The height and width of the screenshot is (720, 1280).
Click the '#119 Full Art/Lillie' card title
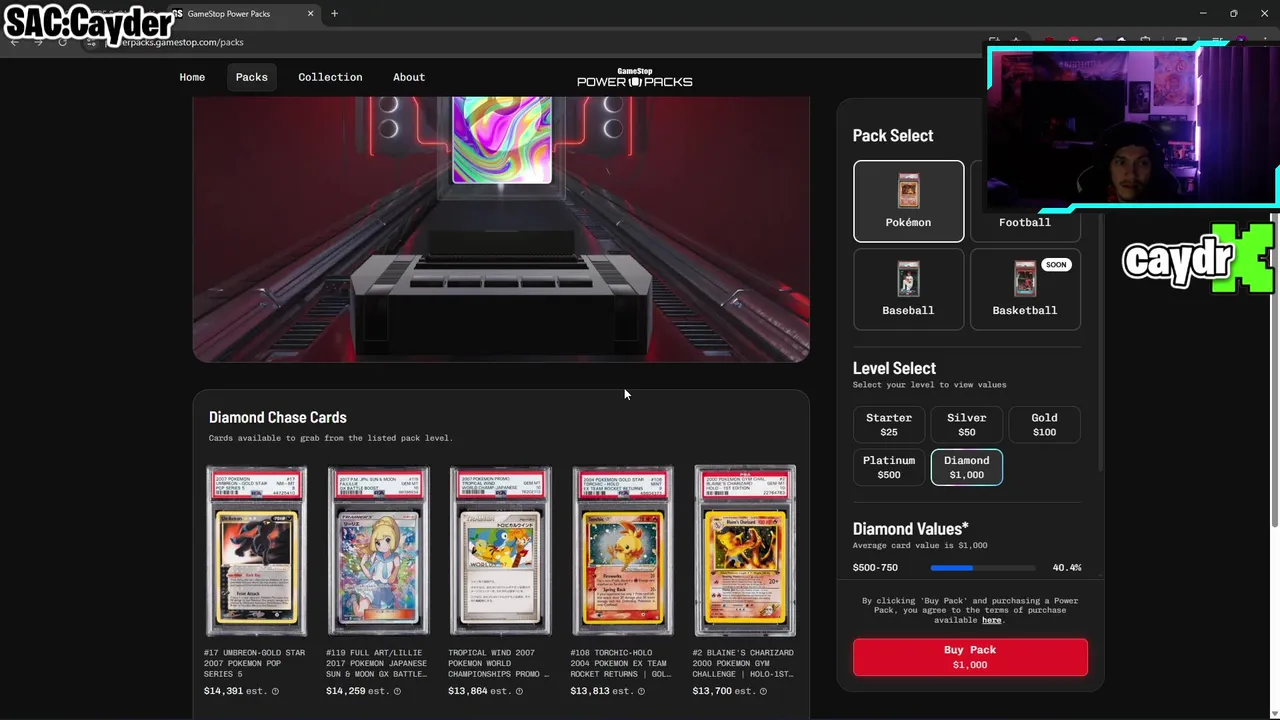[376, 663]
